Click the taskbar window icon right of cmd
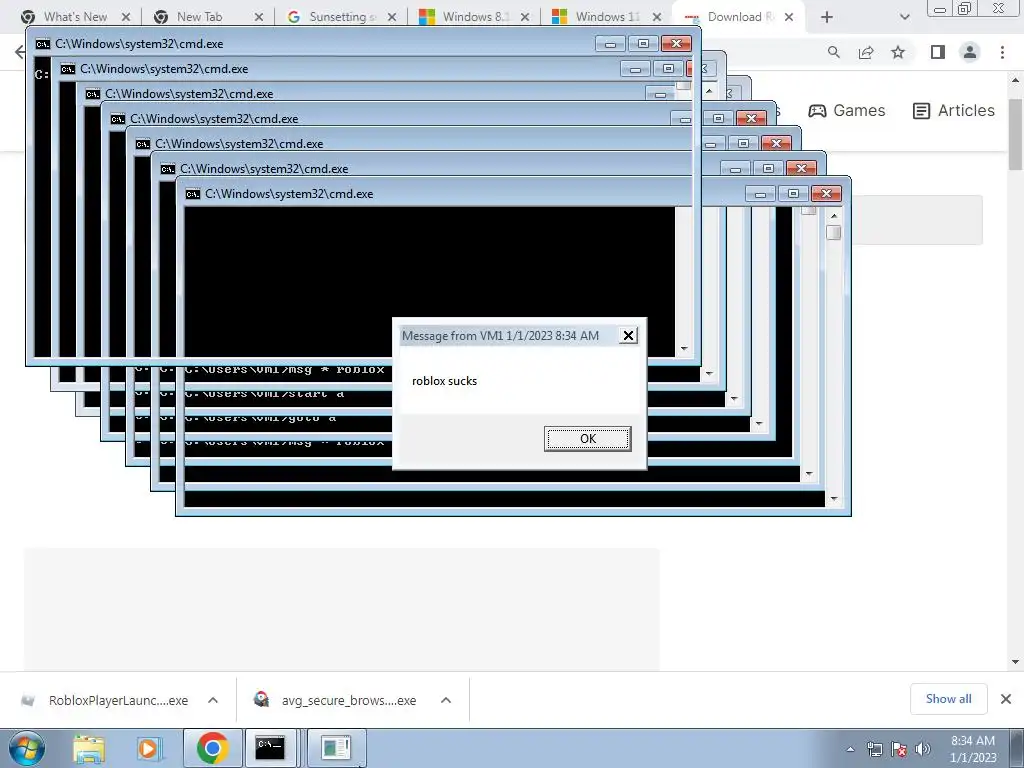The image size is (1024, 768). 336,748
